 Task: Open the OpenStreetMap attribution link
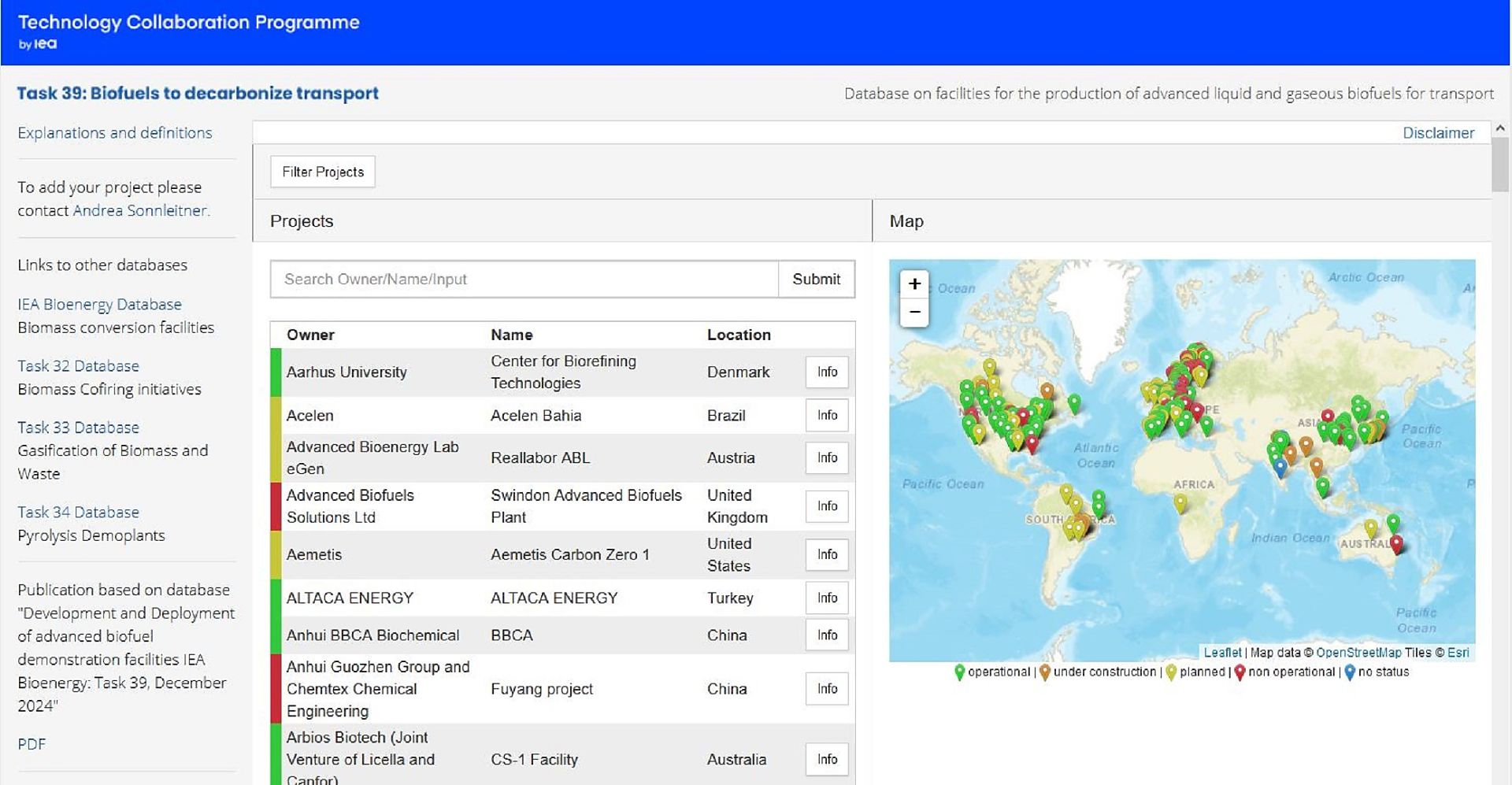[x=1358, y=653]
